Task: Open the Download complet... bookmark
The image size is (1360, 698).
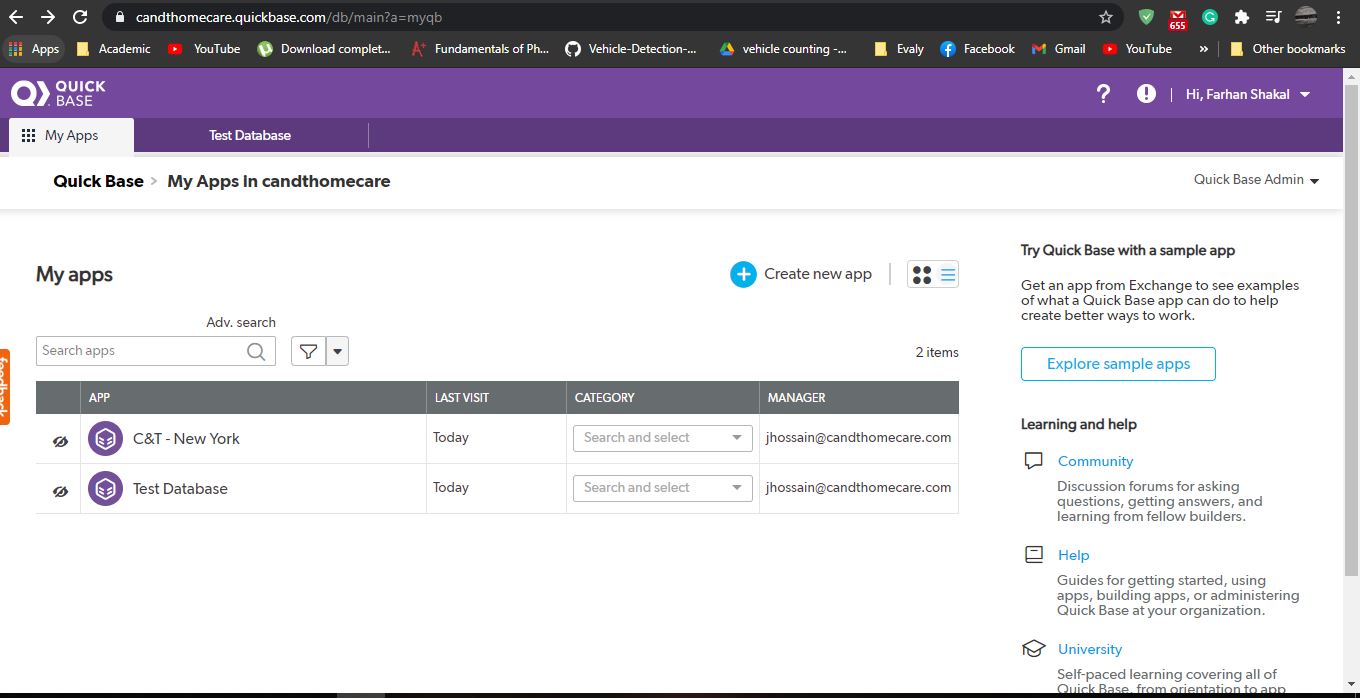Action: [324, 48]
